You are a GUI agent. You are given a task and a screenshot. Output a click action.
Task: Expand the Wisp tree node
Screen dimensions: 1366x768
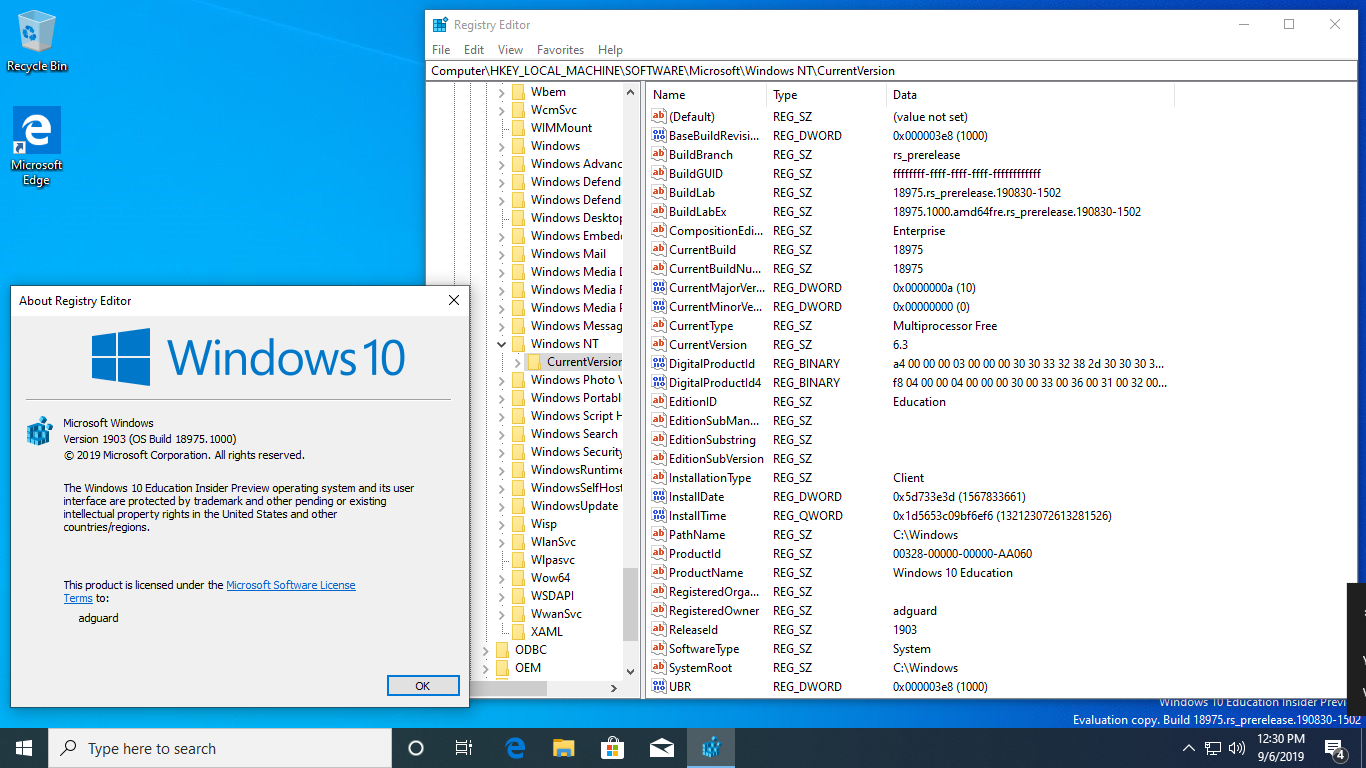[x=501, y=523]
